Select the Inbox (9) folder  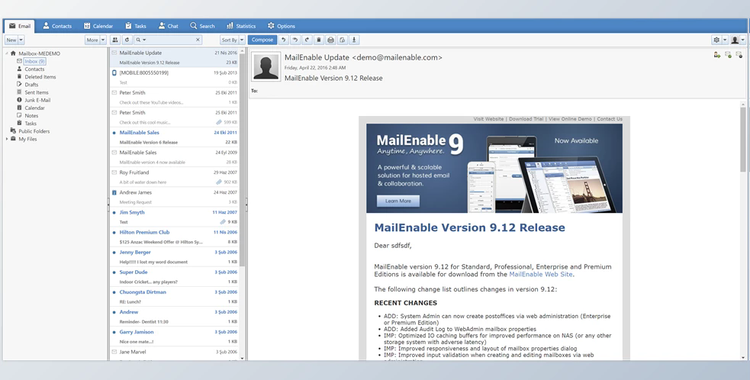tap(35, 61)
